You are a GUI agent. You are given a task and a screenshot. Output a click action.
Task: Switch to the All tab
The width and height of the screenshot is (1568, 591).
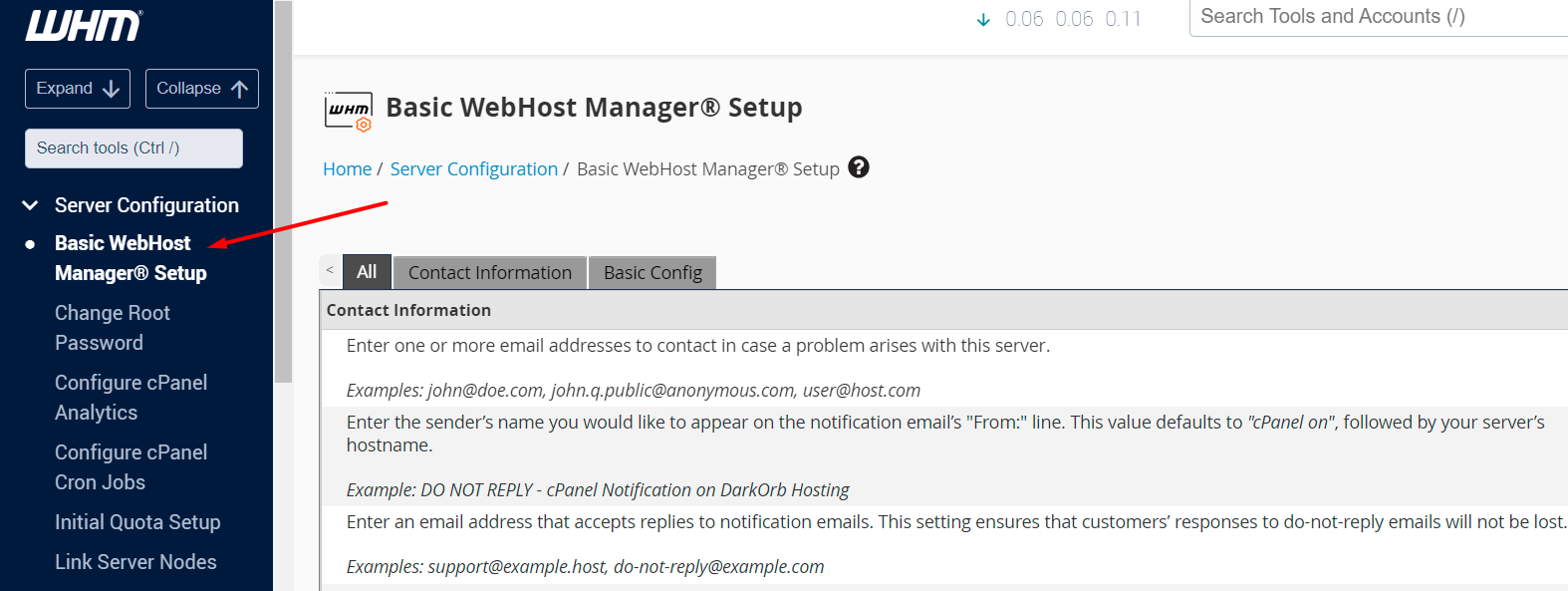coord(367,271)
